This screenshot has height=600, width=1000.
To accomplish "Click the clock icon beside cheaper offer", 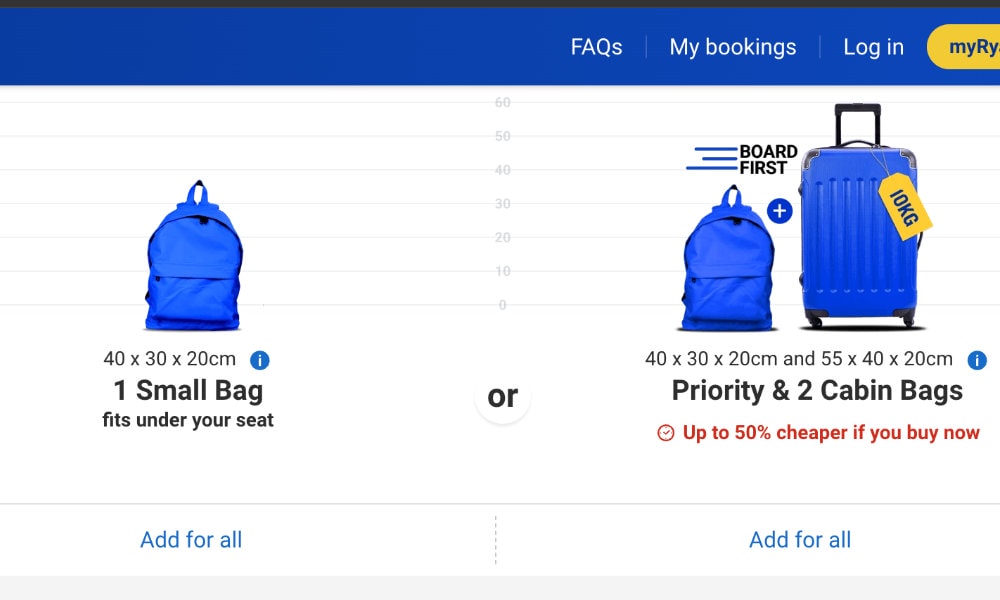I will tap(665, 433).
